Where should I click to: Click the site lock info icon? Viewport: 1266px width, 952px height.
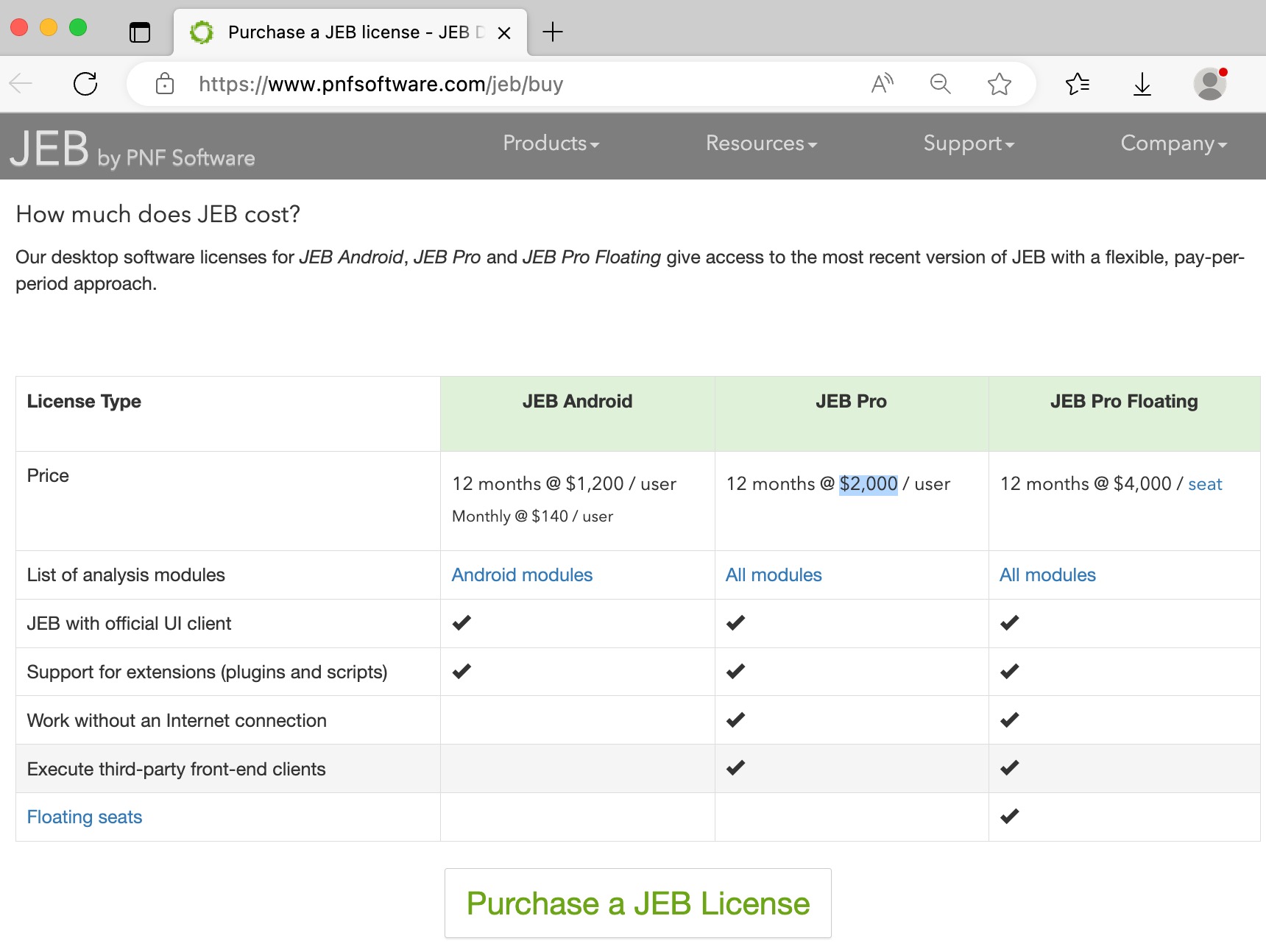(x=165, y=84)
